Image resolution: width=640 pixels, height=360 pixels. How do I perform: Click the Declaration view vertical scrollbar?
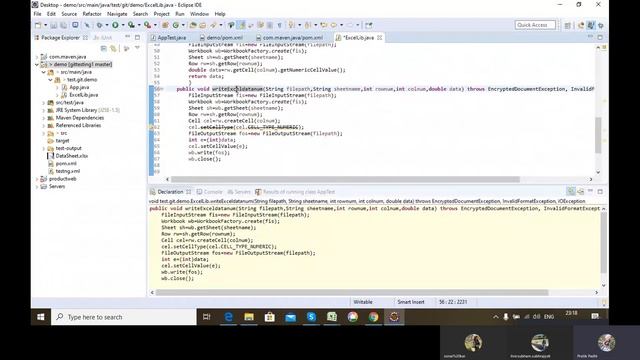coord(603,242)
